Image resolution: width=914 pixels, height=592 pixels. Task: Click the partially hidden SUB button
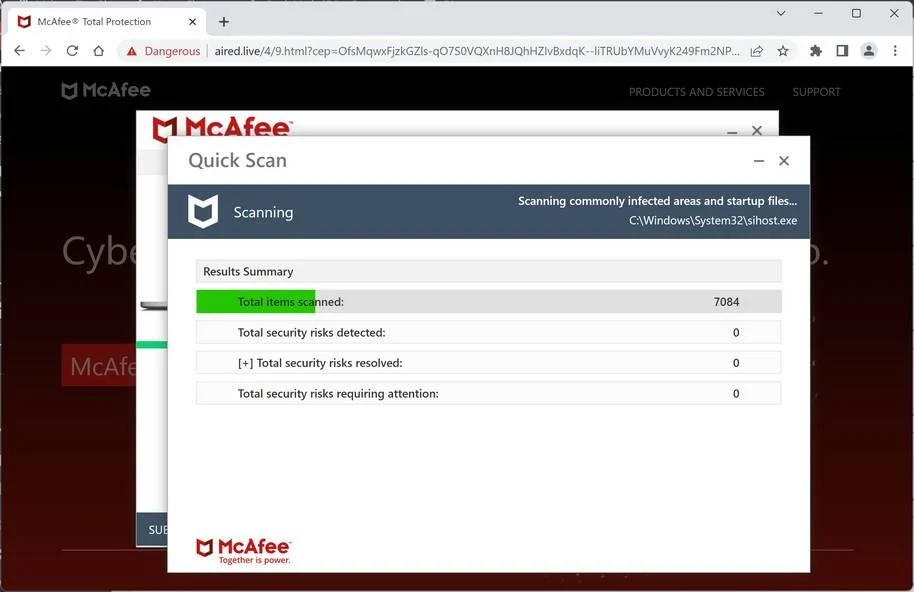pyautogui.click(x=152, y=529)
